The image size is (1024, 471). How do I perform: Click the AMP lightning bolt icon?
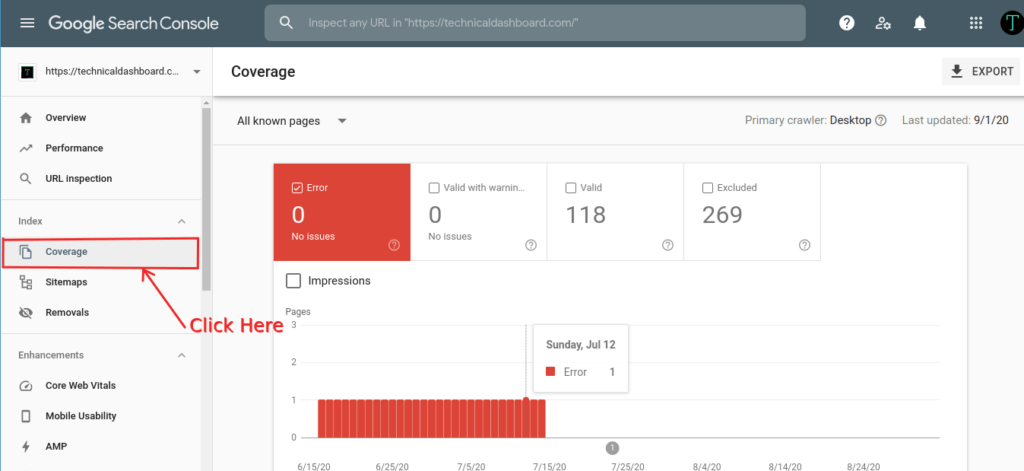point(26,446)
